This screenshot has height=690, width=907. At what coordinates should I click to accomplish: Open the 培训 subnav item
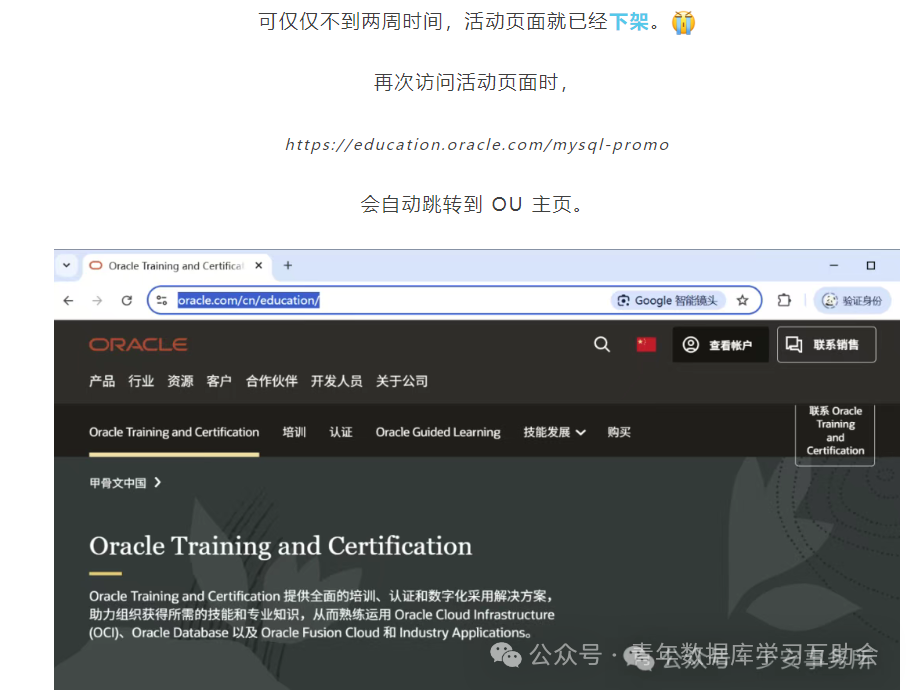click(x=294, y=432)
